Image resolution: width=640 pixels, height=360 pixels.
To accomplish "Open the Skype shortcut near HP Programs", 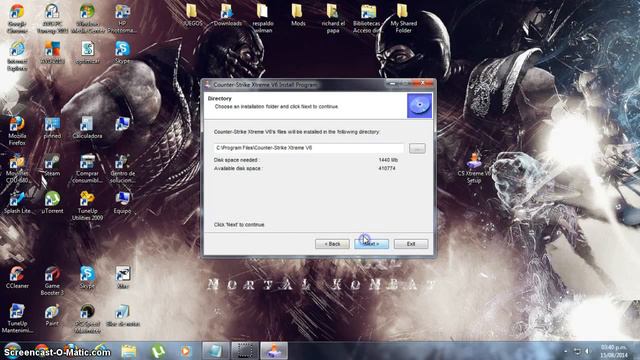I will click(x=122, y=52).
